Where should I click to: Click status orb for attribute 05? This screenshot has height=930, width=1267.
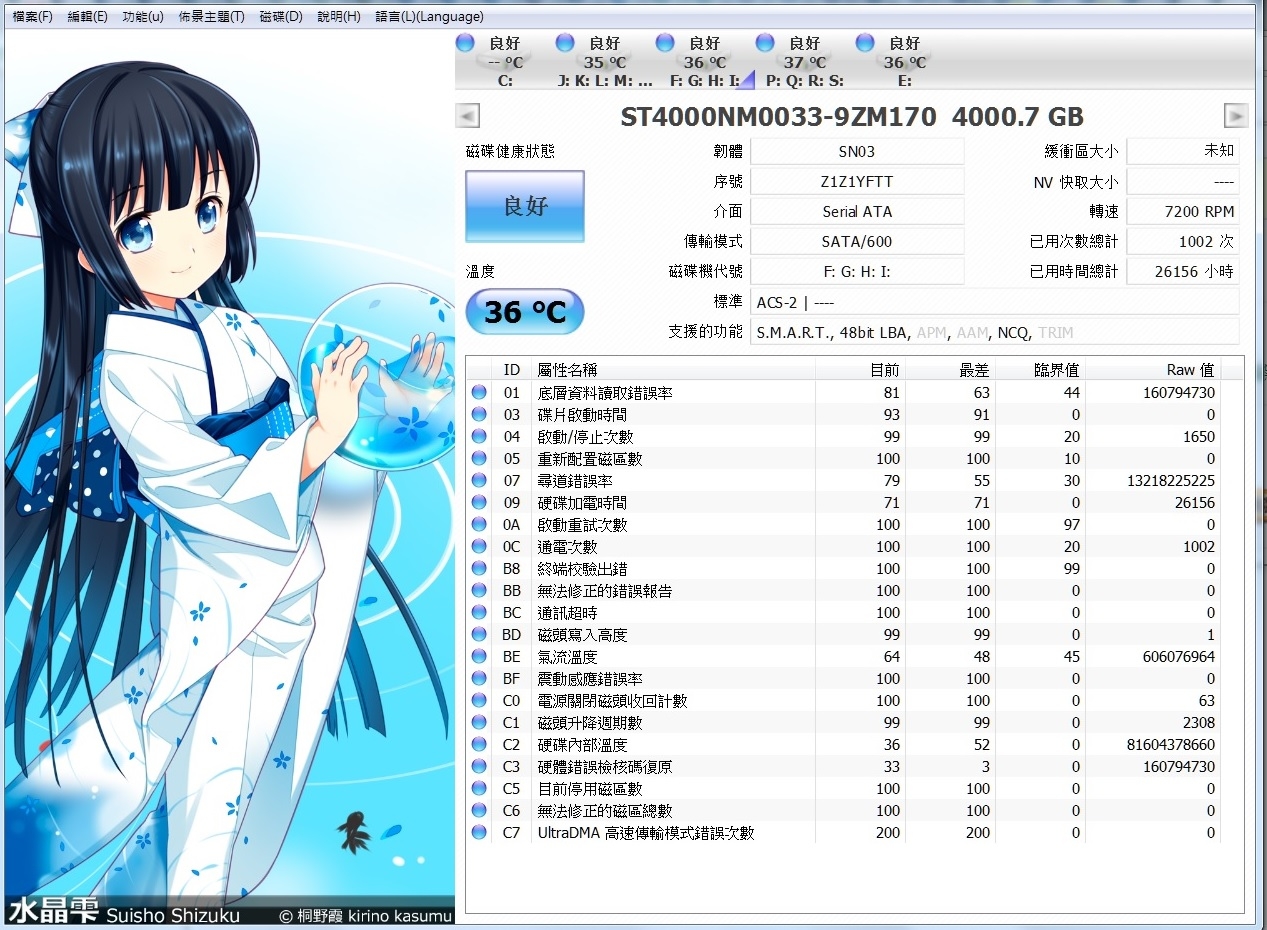[479, 459]
